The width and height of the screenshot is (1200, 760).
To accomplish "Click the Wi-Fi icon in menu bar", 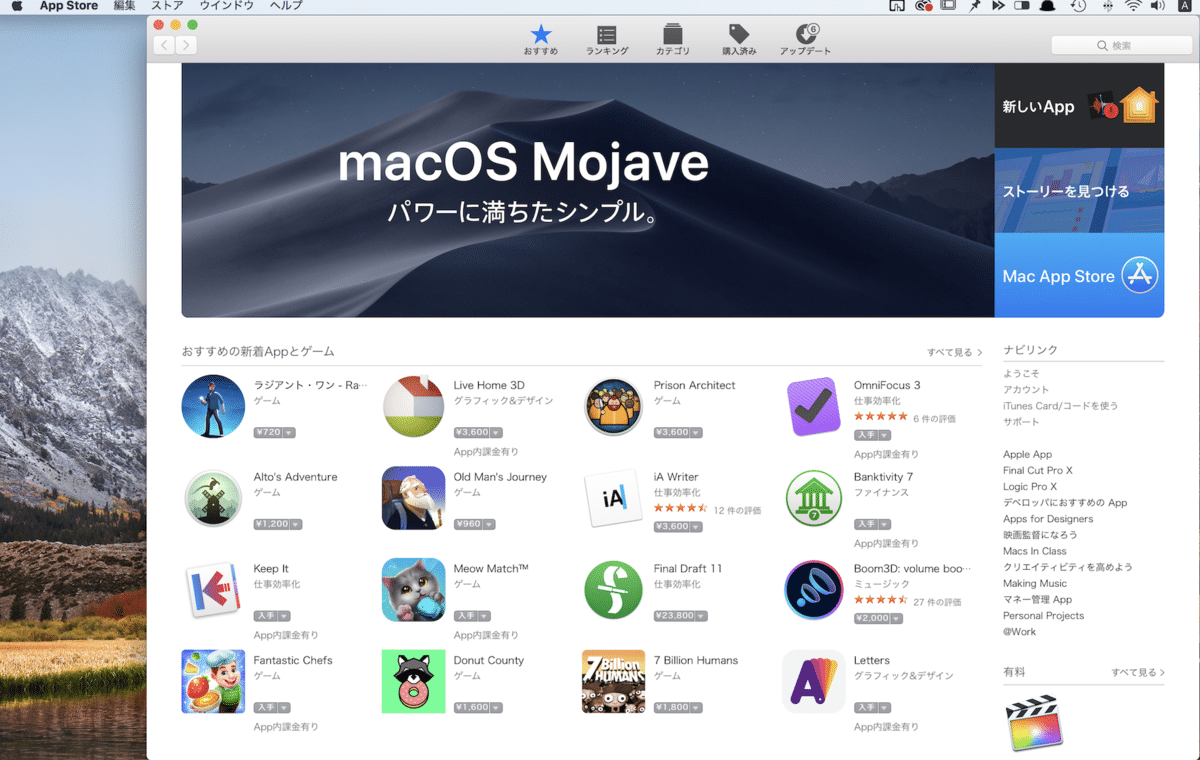I will [x=1133, y=6].
